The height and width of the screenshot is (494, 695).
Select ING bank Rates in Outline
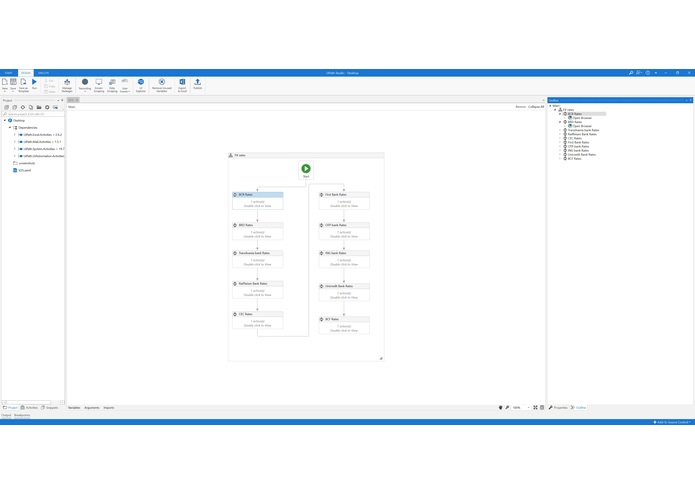pos(576,151)
